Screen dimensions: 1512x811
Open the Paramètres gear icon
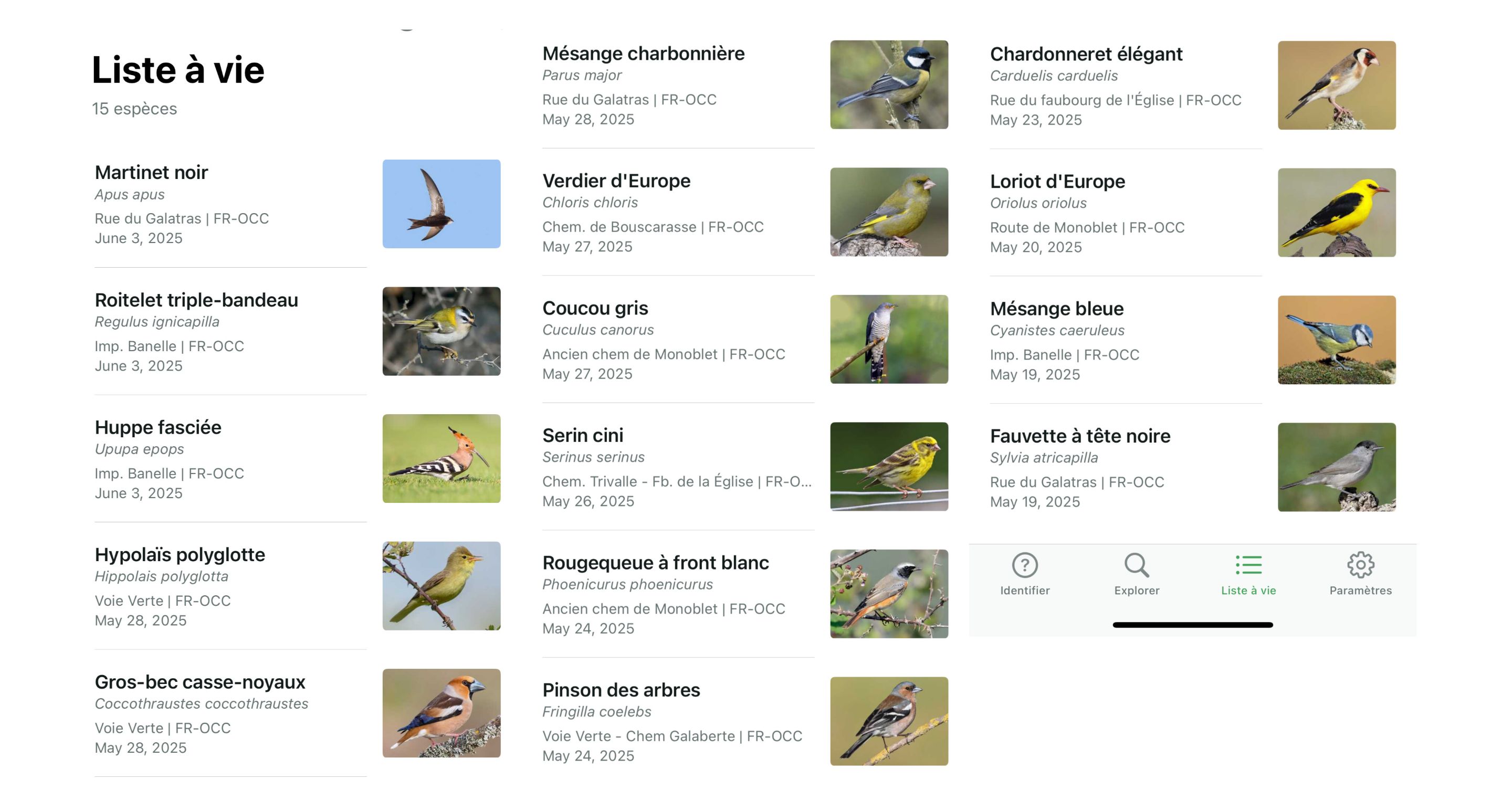click(1361, 565)
